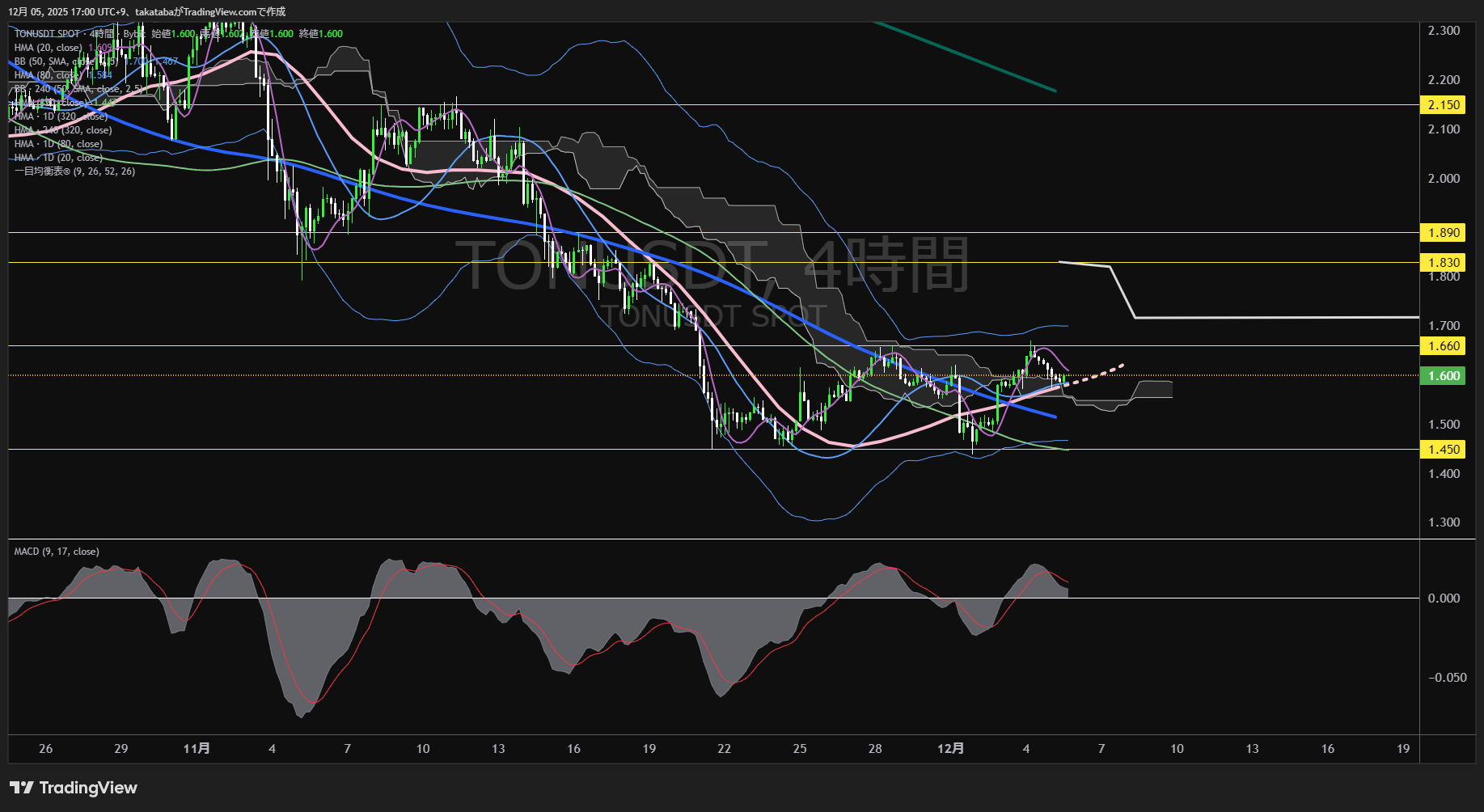The image size is (1484, 812).
Task: Open the 一目均衡表 (9, 26, 52, 26) indicator legend
Action: tap(74, 171)
